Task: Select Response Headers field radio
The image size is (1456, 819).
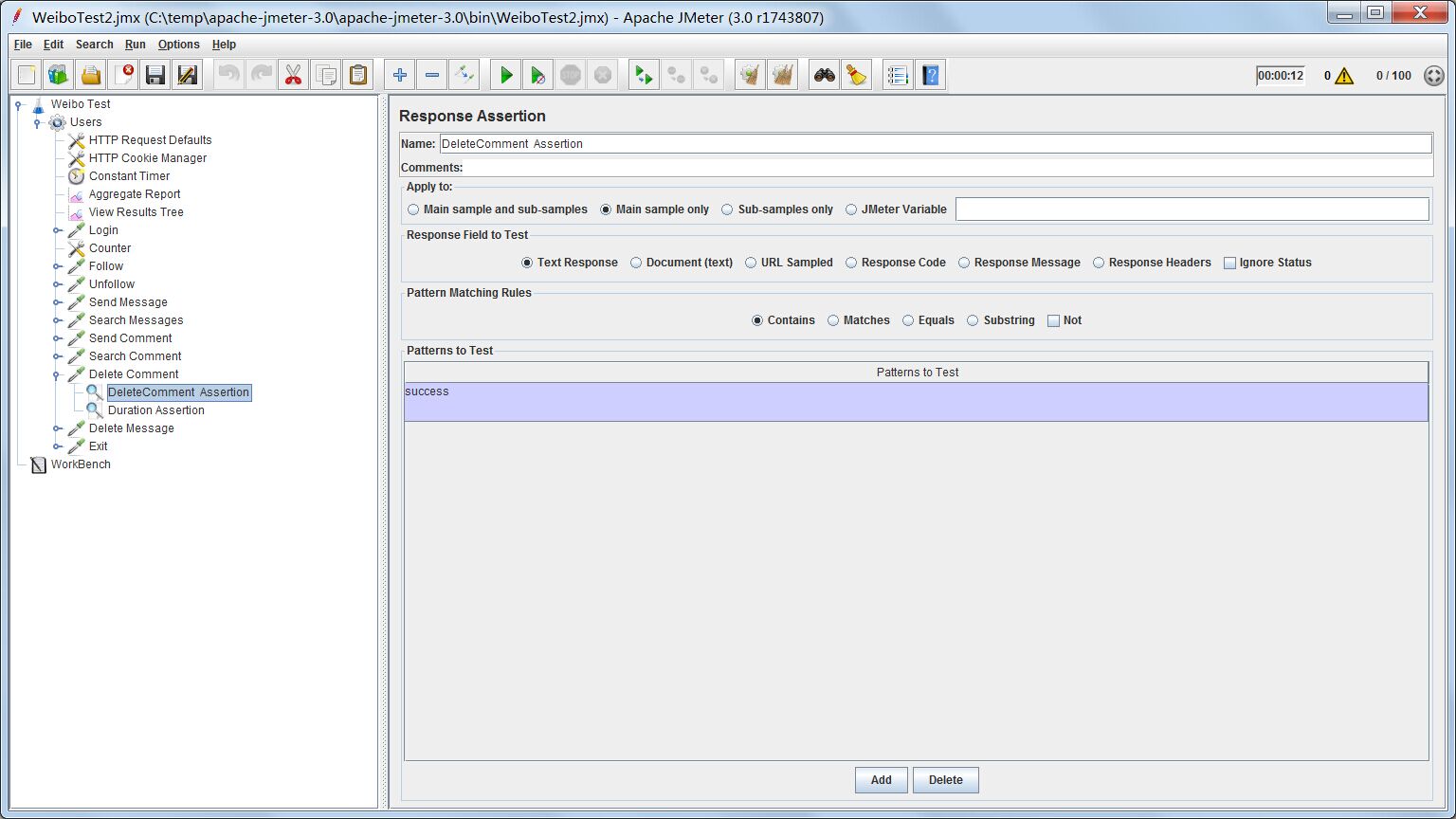Action: (1152, 263)
